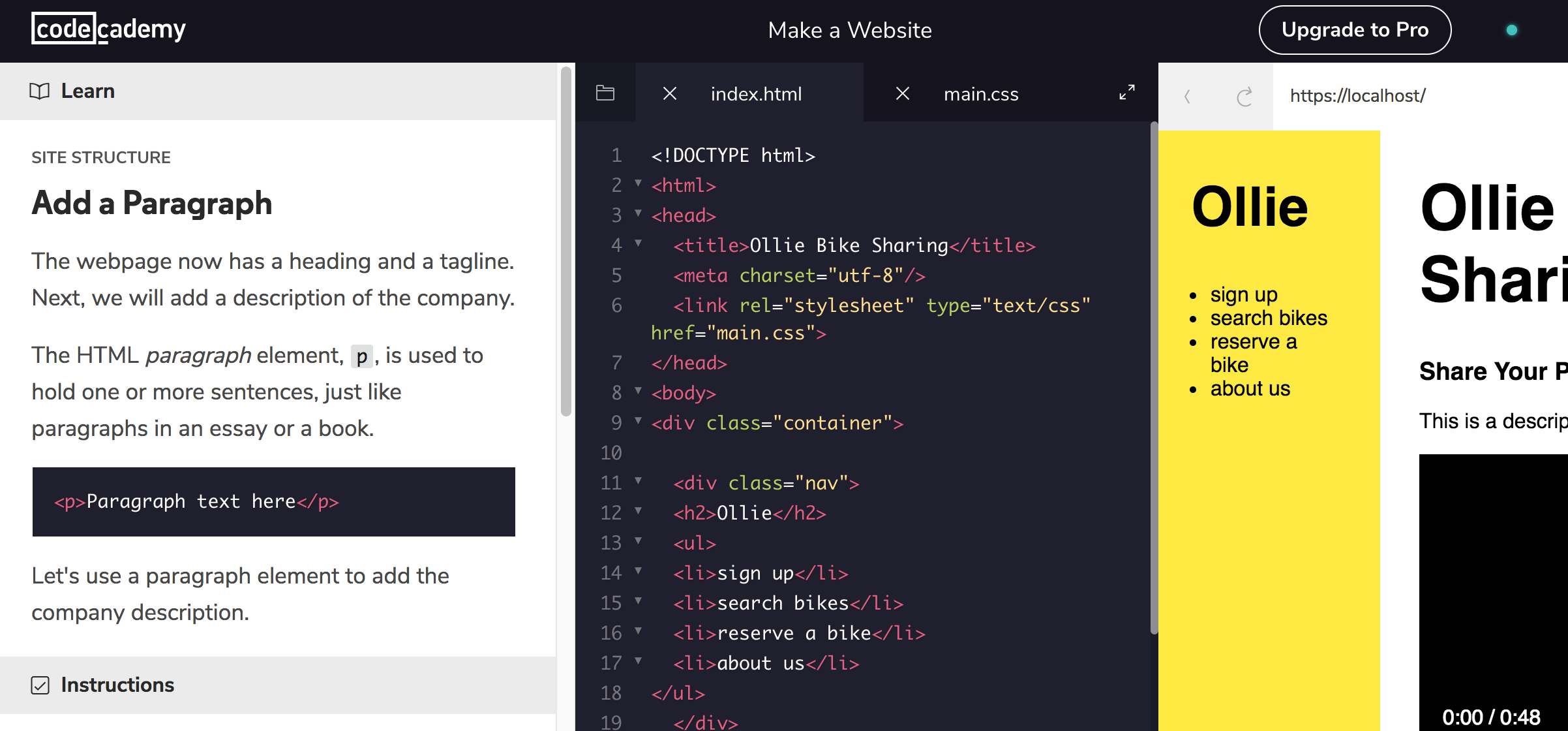1568x731 pixels.
Task: Collapse the body tag fold arrow on line 8
Action: (639, 391)
